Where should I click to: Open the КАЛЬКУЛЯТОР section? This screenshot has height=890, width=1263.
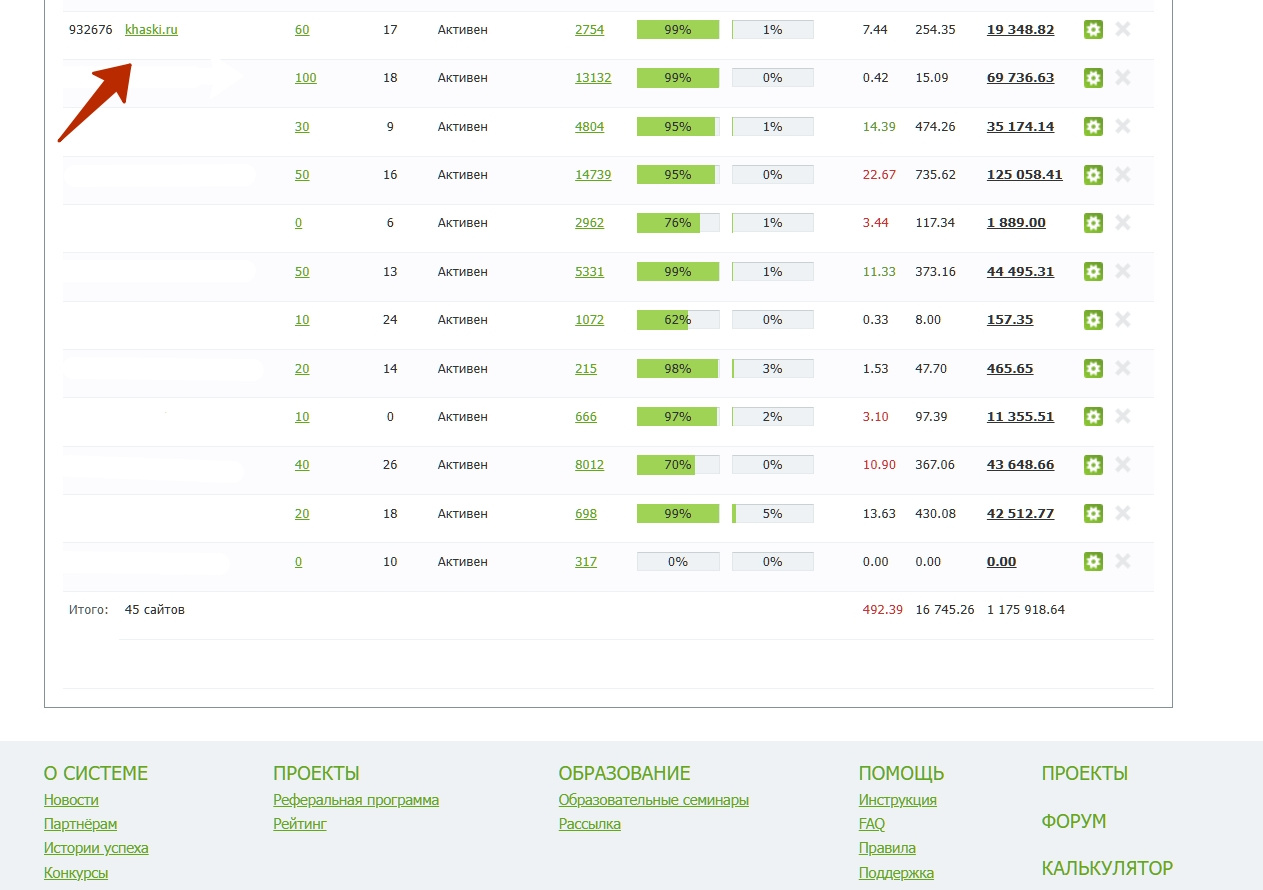coord(1107,868)
